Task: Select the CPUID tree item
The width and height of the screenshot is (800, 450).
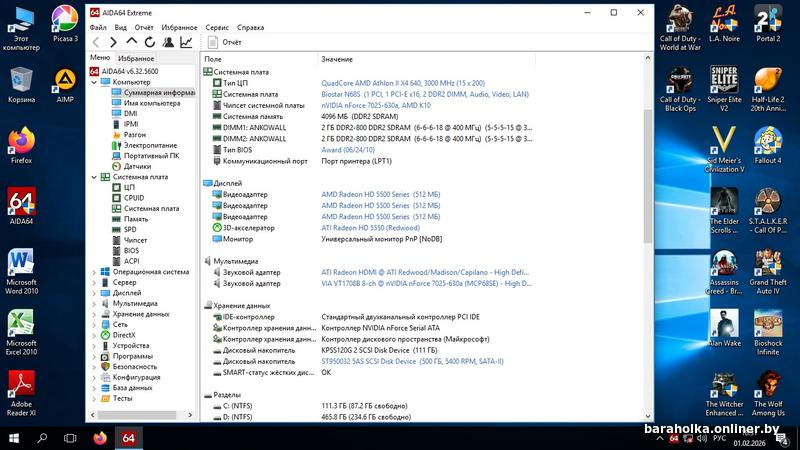Action: tap(134, 198)
